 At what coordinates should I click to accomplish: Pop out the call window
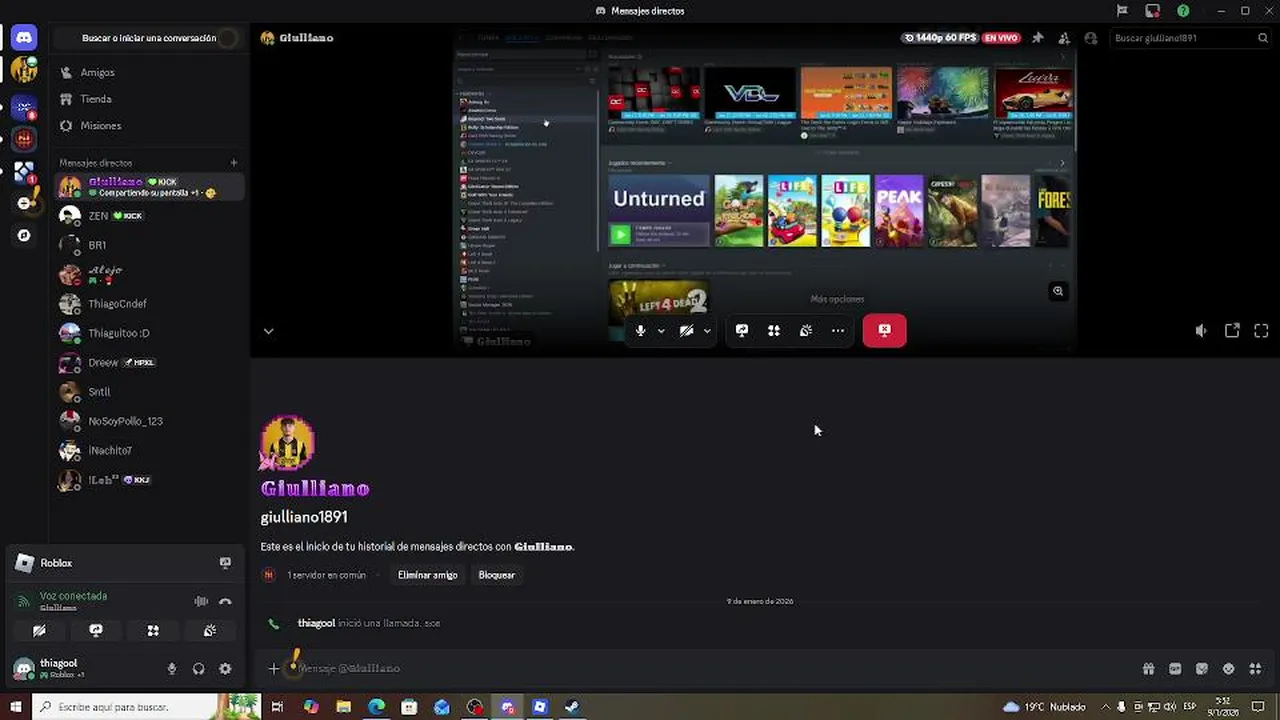[1232, 331]
